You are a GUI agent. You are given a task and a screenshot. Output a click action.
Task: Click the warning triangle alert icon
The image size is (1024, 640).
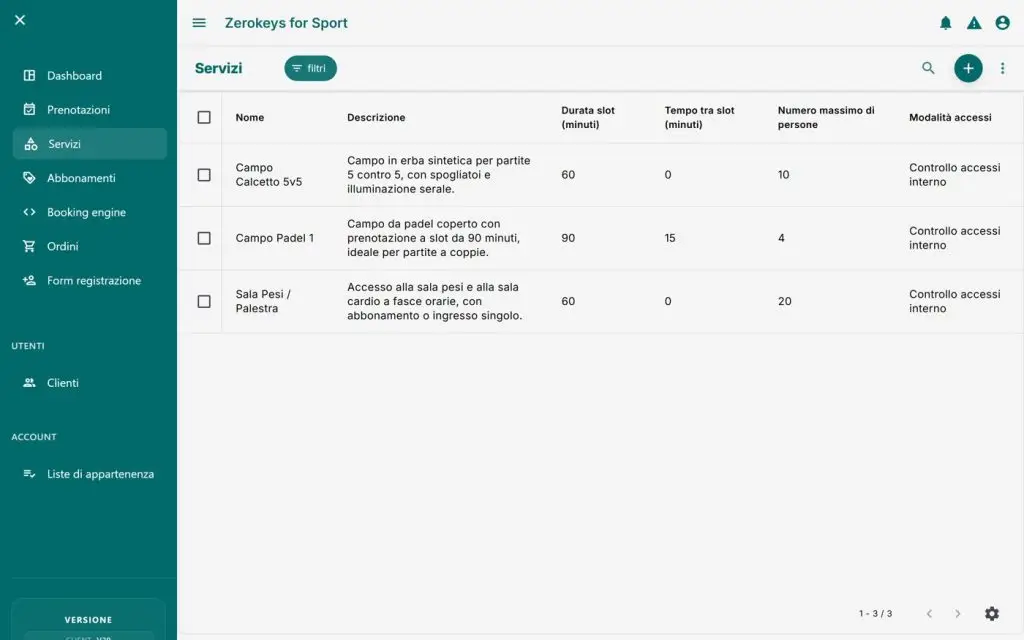(x=974, y=23)
